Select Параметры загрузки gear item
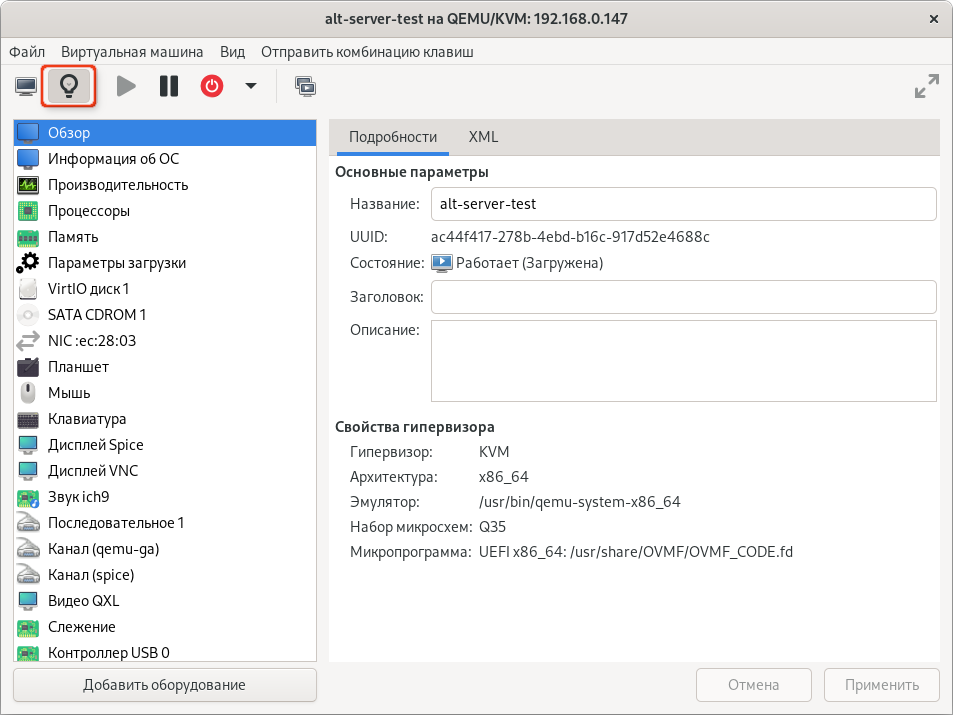The image size is (953, 715). (116, 263)
